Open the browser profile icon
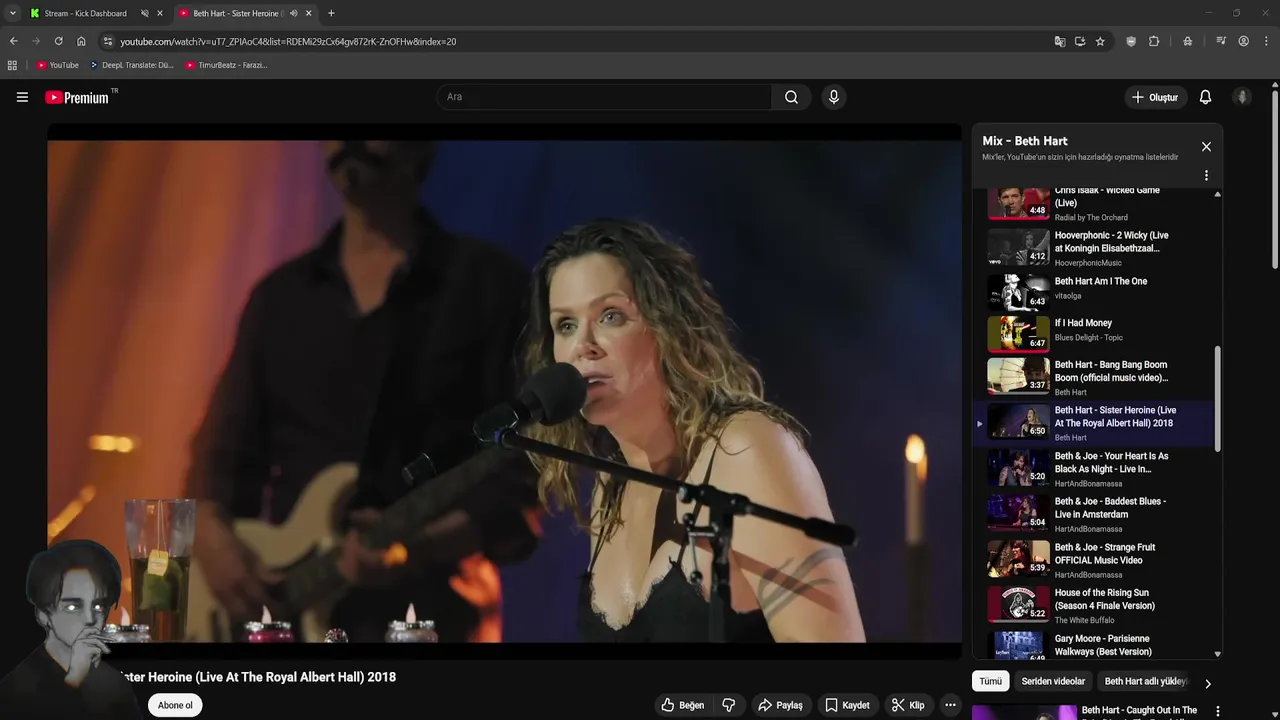 pyautogui.click(x=1243, y=41)
